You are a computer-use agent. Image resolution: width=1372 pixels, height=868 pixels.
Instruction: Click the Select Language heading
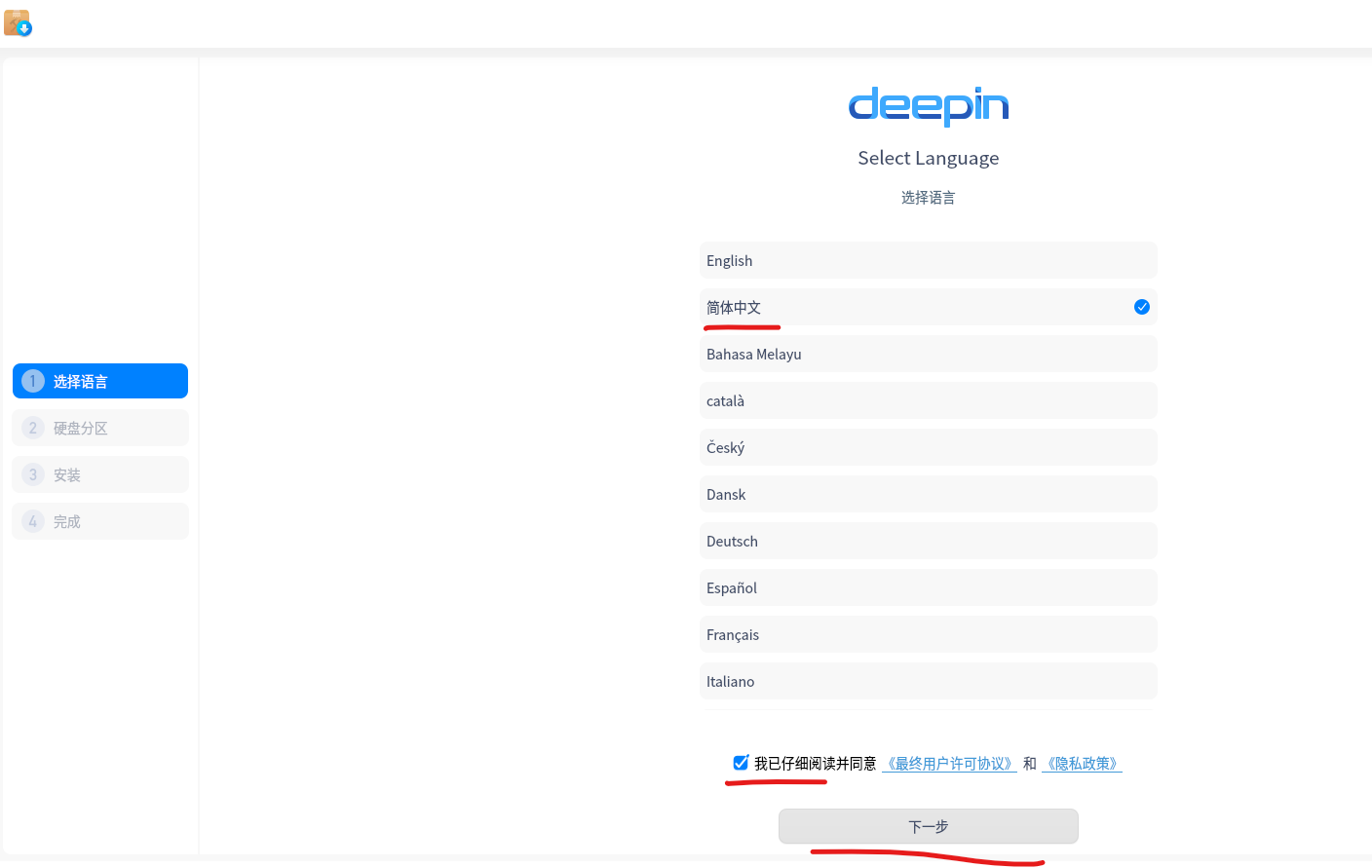pyautogui.click(x=928, y=158)
